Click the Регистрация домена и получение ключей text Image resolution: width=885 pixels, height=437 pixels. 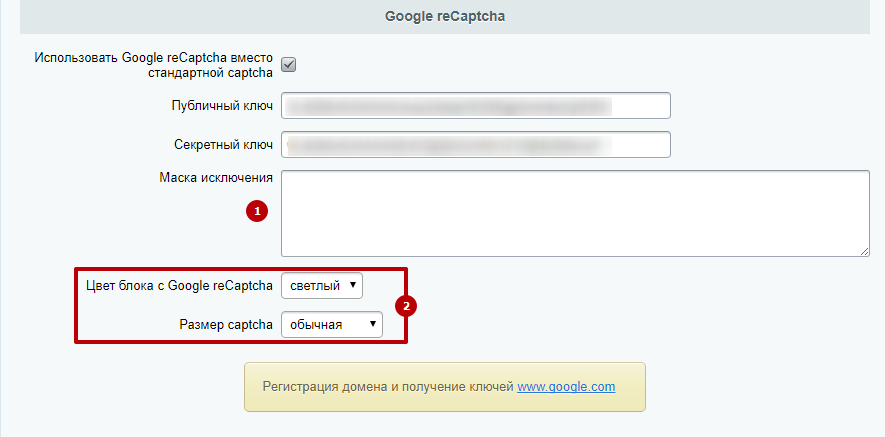(x=388, y=387)
